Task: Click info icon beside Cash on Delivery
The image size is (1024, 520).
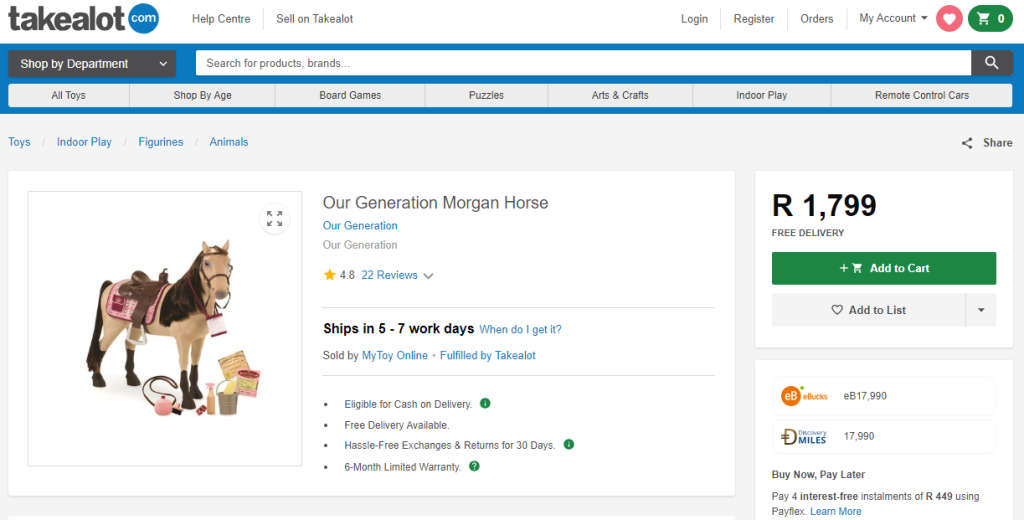Action: click(485, 403)
